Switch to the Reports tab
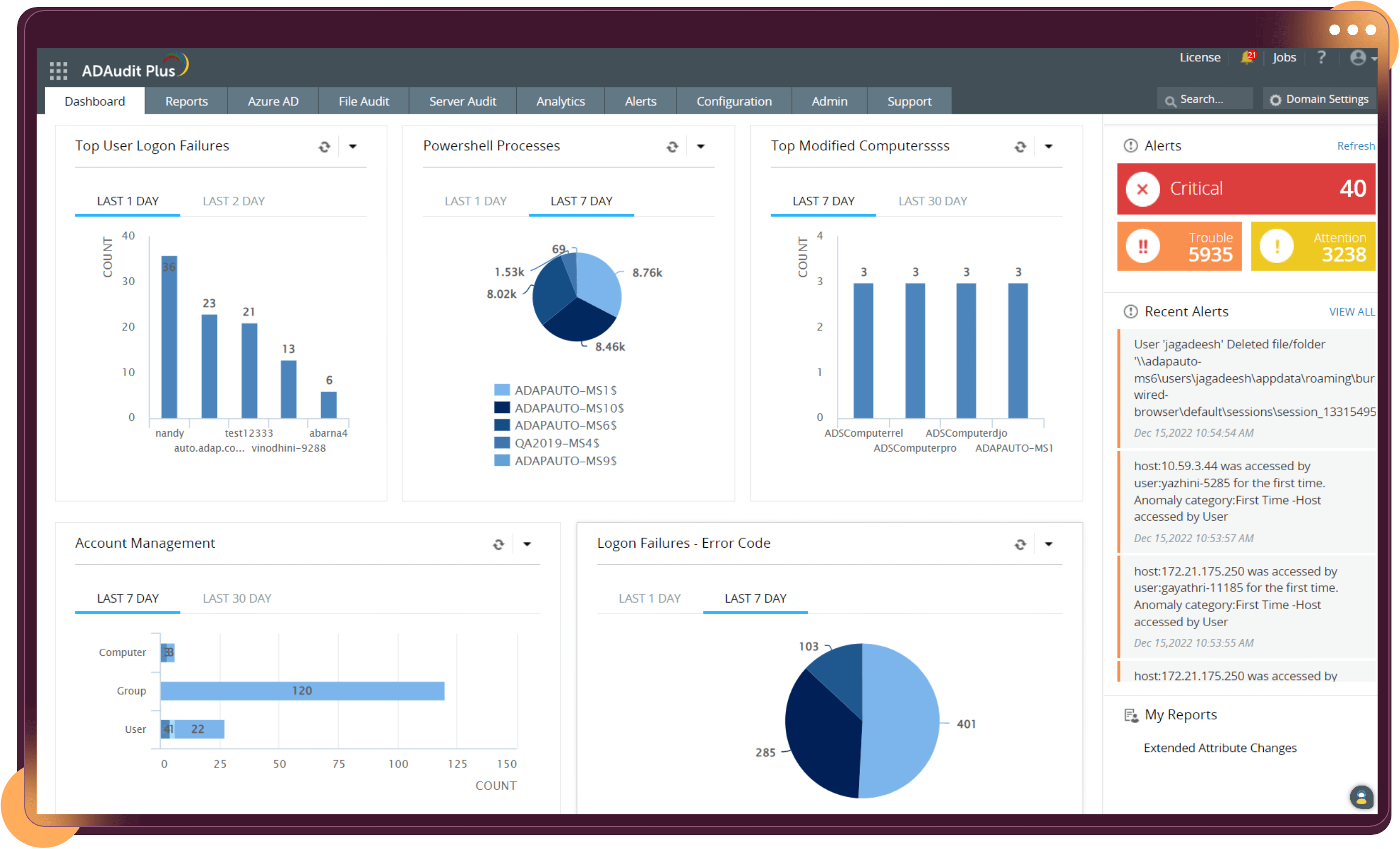The image size is (1400, 849). click(186, 101)
